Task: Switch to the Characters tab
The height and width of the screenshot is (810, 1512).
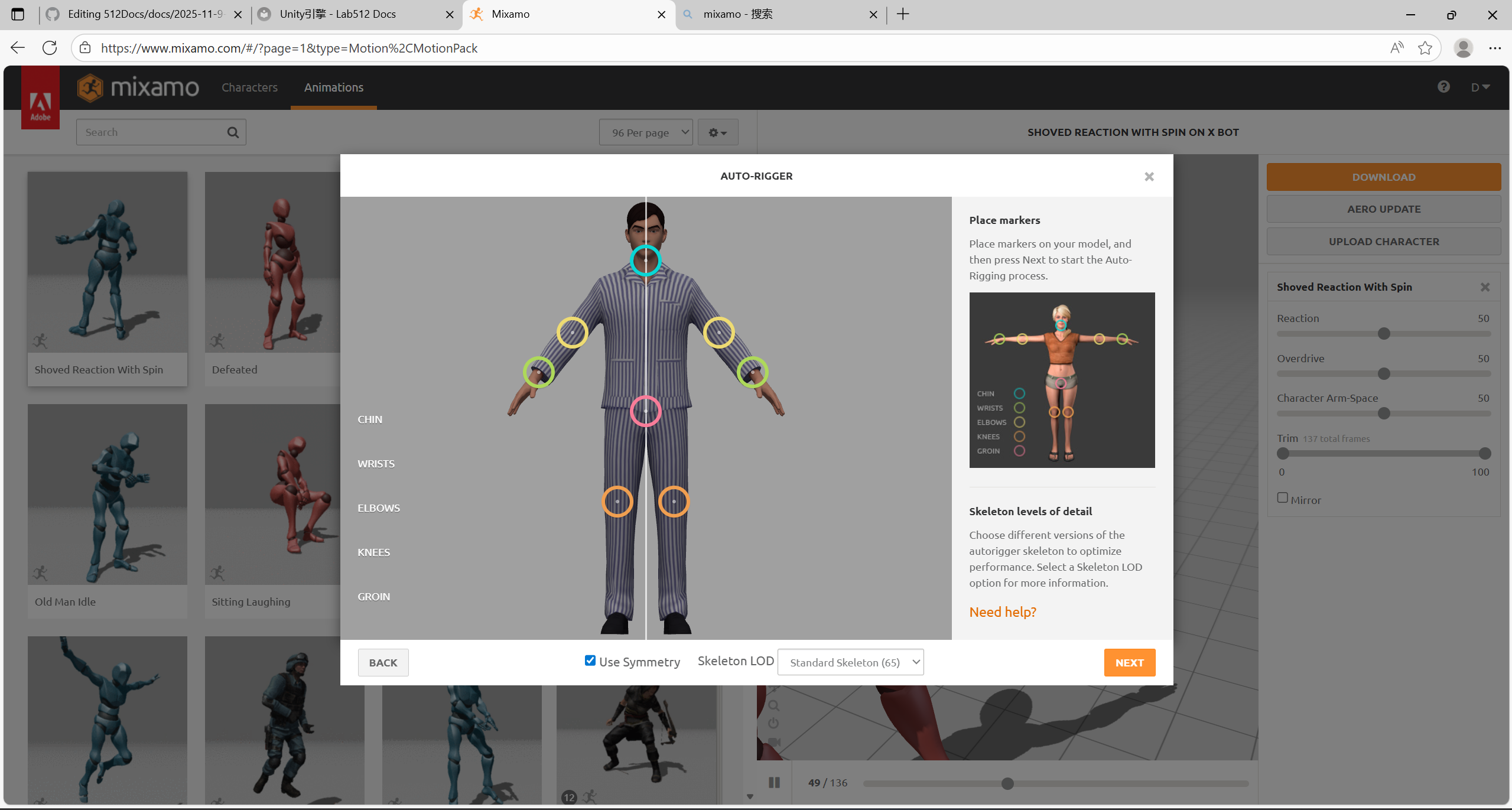Action: 249,87
